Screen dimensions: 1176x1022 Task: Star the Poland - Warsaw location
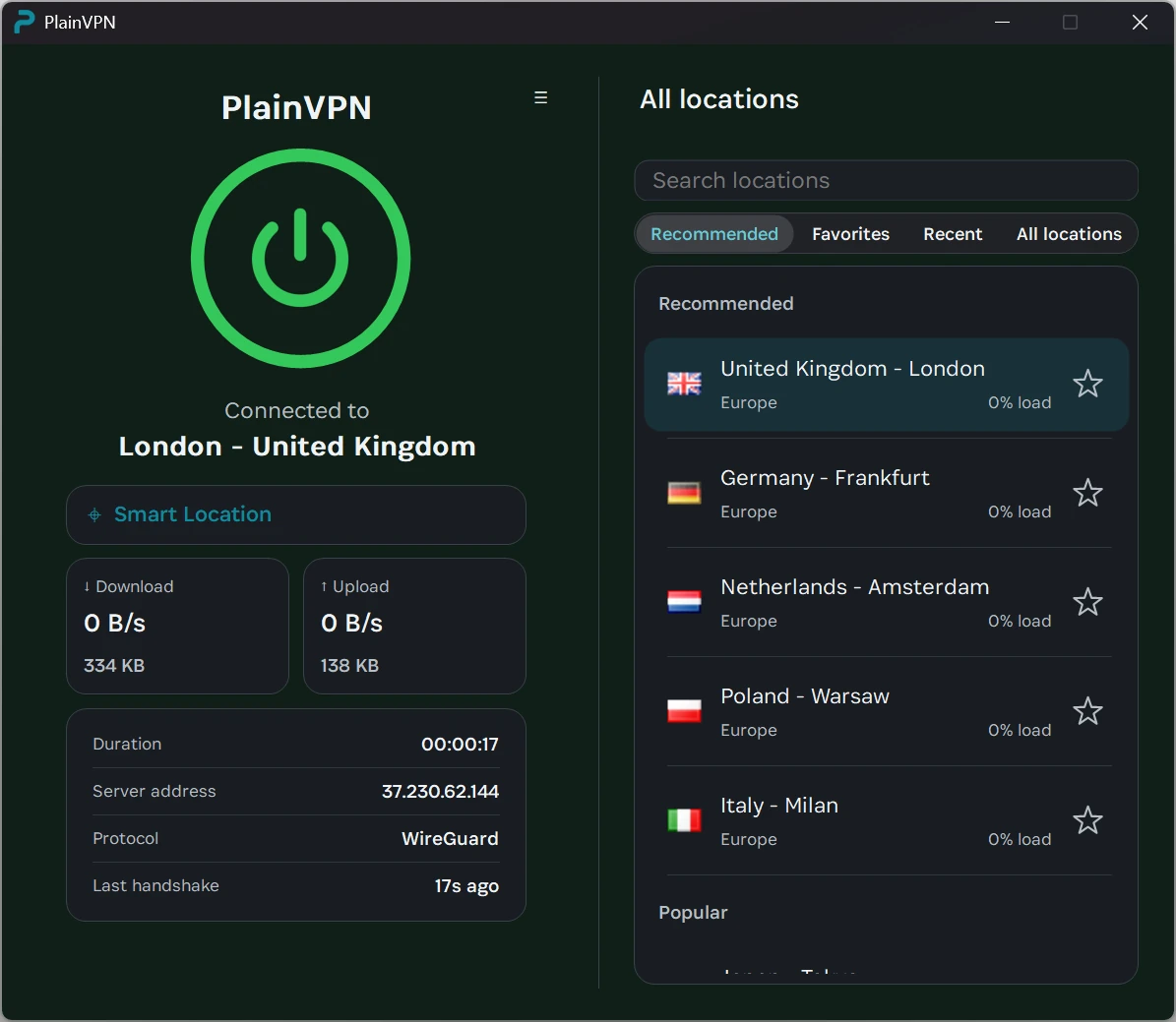pyautogui.click(x=1086, y=711)
